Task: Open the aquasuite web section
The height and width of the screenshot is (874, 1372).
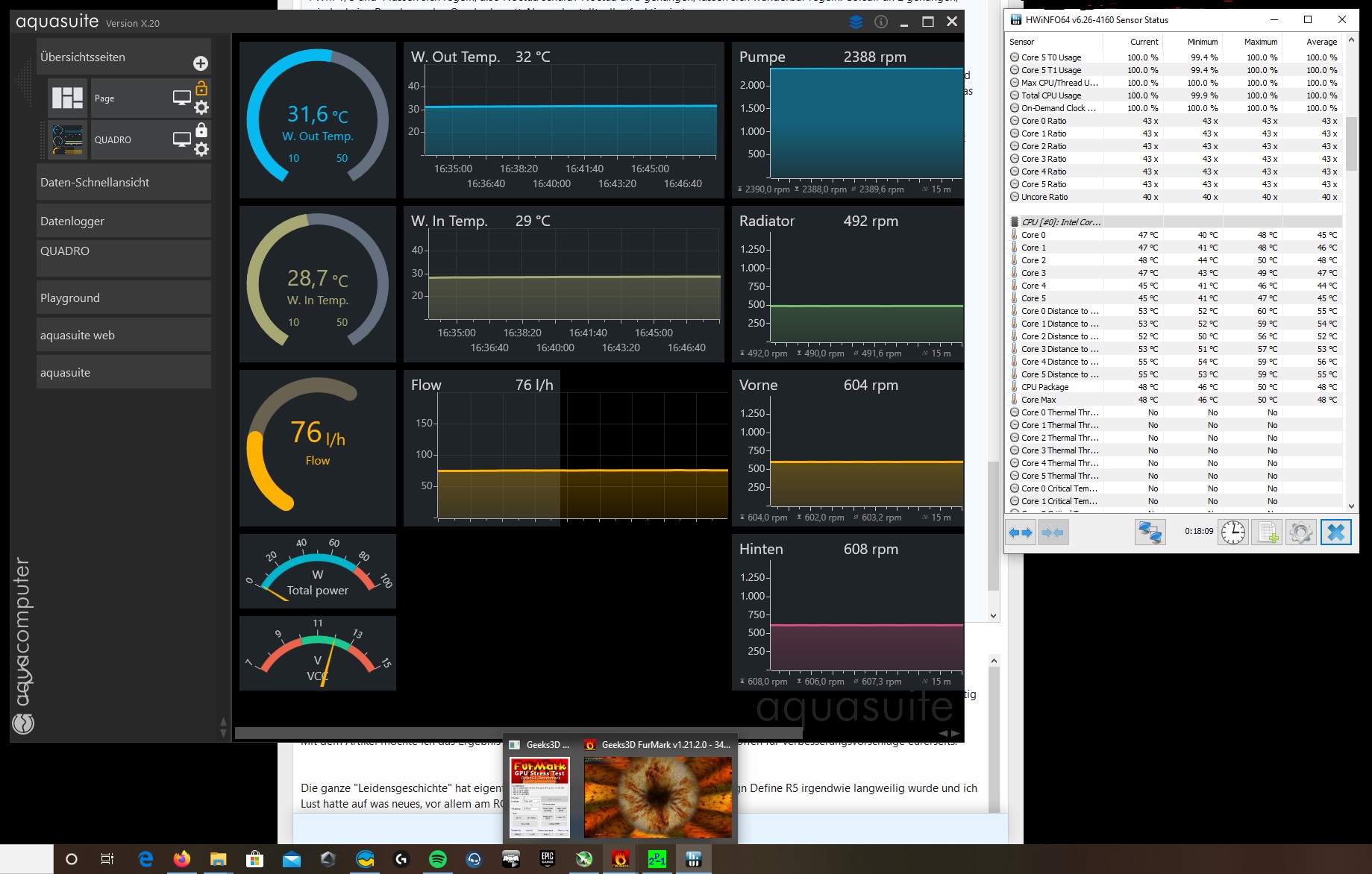Action: 124,335
